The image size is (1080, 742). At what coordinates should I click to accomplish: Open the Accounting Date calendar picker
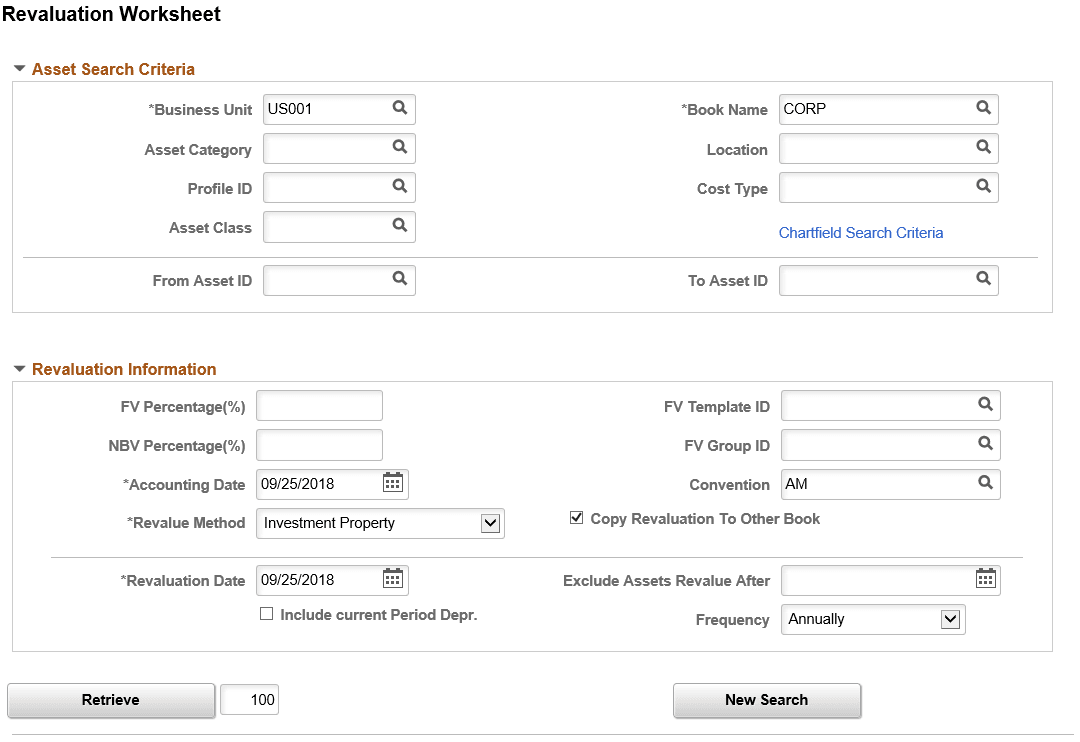(x=393, y=483)
